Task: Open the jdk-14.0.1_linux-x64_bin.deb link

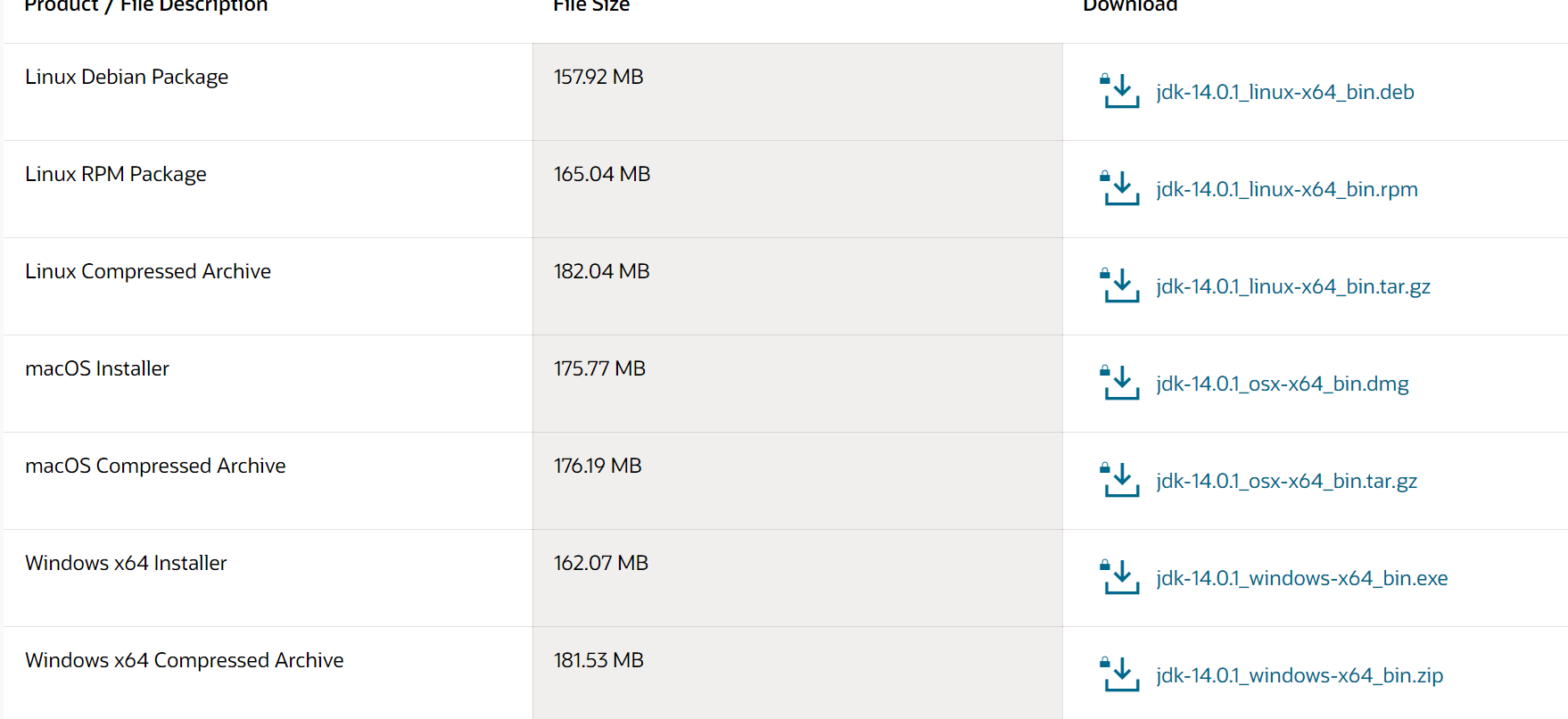Action: pos(1284,92)
